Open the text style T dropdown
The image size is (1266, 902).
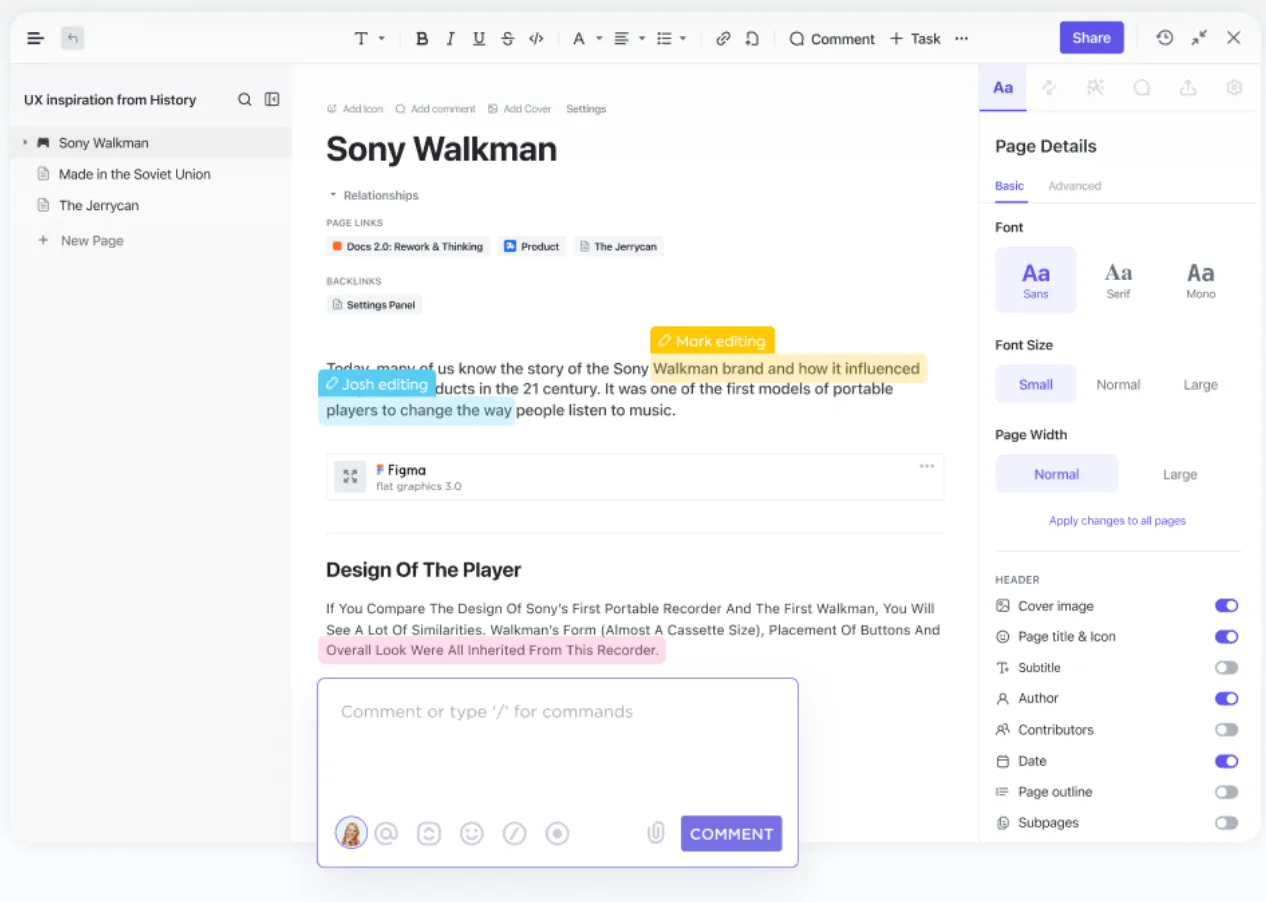coord(369,39)
